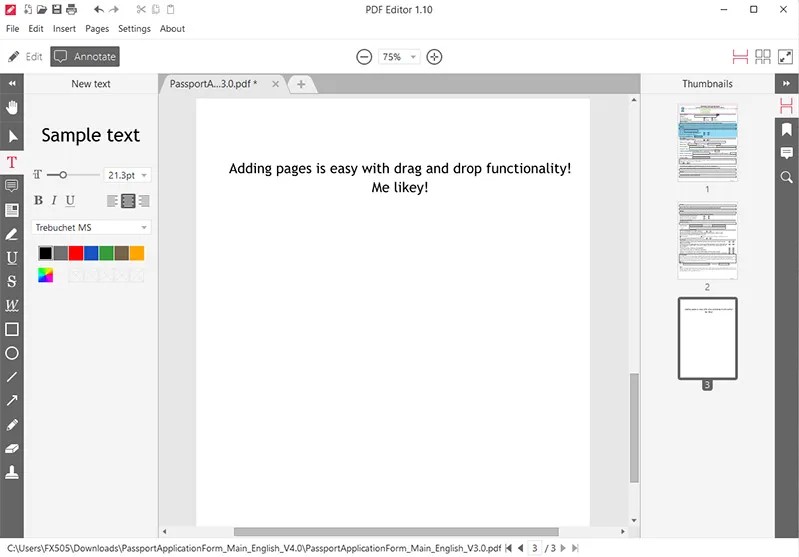This screenshot has width=799, height=557.
Task: Select the Eraser tool
Action: (12, 448)
